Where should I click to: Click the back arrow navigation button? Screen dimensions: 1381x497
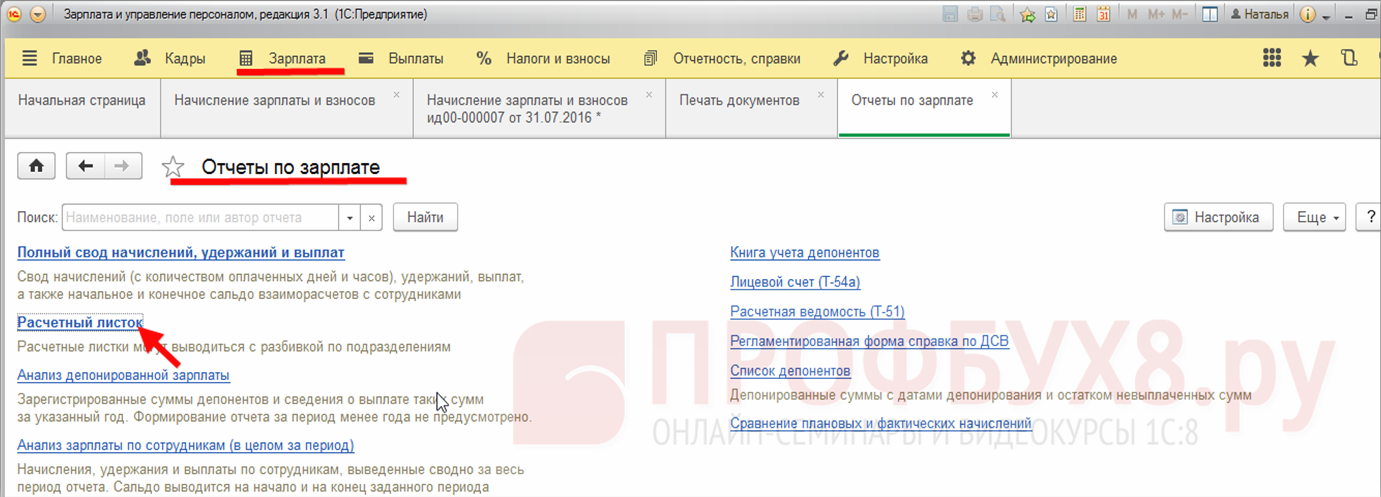point(85,167)
